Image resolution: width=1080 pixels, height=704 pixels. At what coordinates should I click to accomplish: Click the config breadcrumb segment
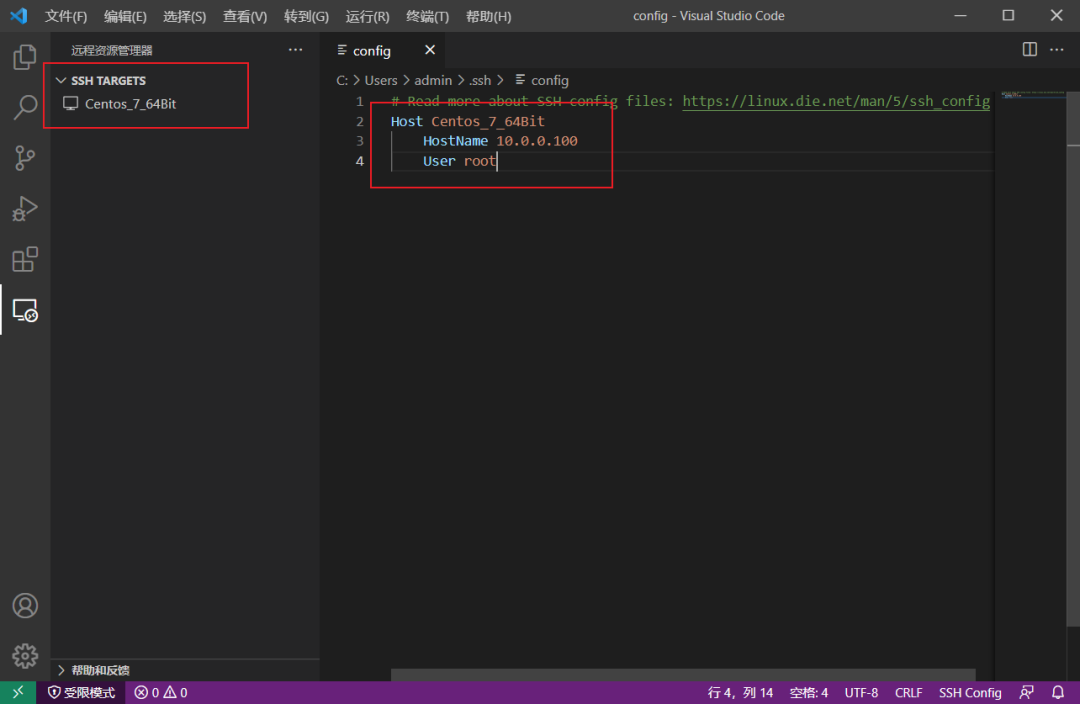tap(542, 81)
